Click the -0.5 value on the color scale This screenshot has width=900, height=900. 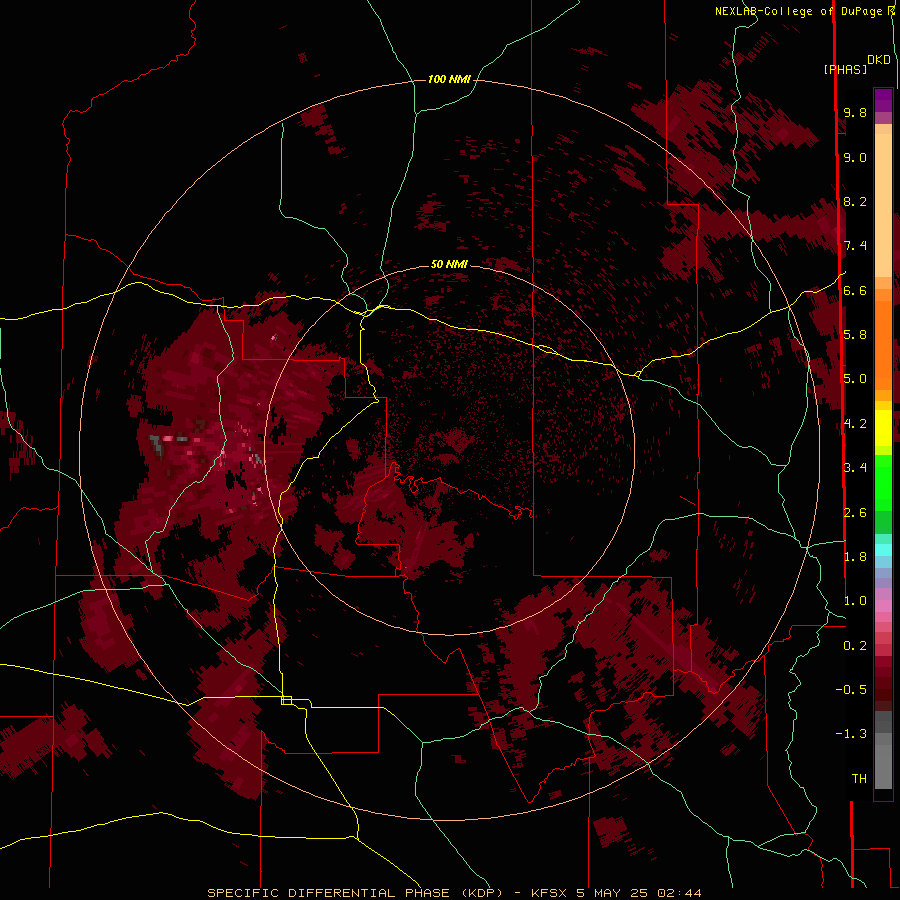[851, 690]
